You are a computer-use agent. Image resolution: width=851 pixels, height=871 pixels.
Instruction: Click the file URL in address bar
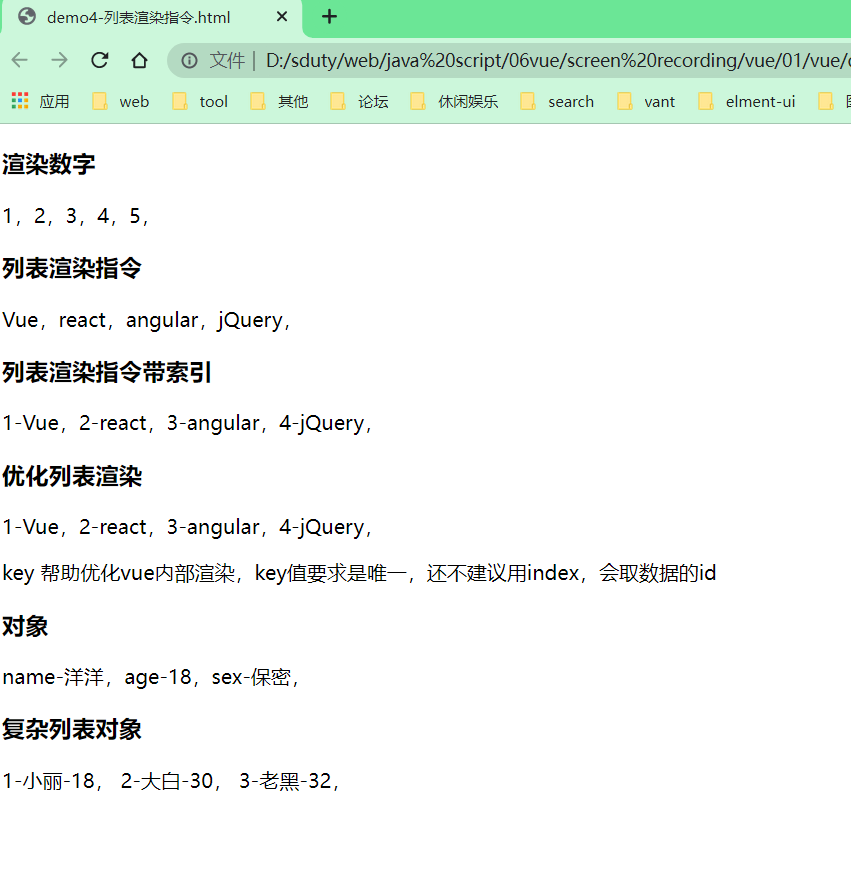coord(558,60)
